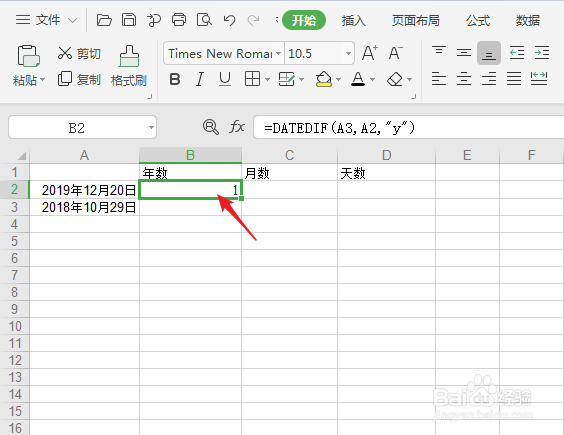Click the 月数 header cell
Screen dimensions: 564x435
tap(290, 173)
